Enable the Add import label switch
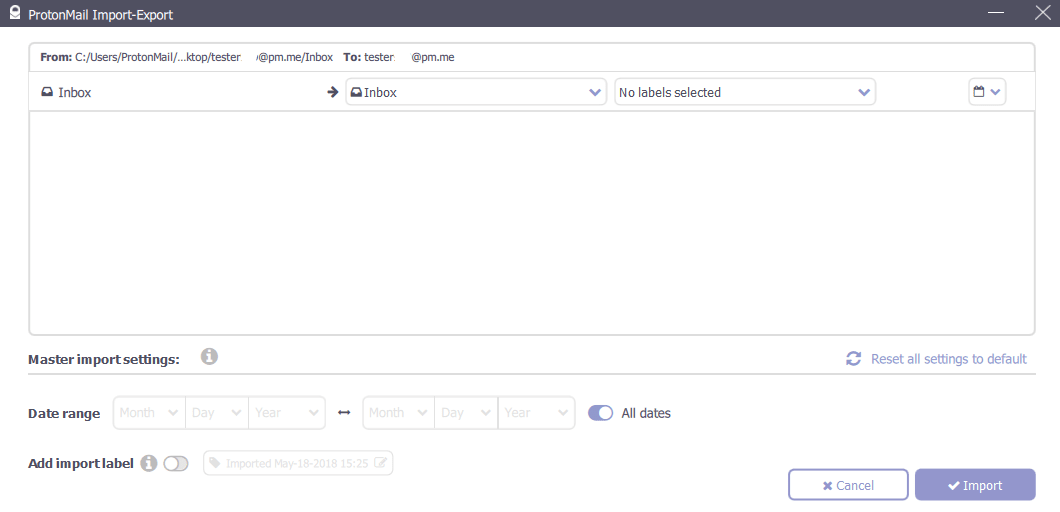The height and width of the screenshot is (512, 1060). (x=176, y=463)
